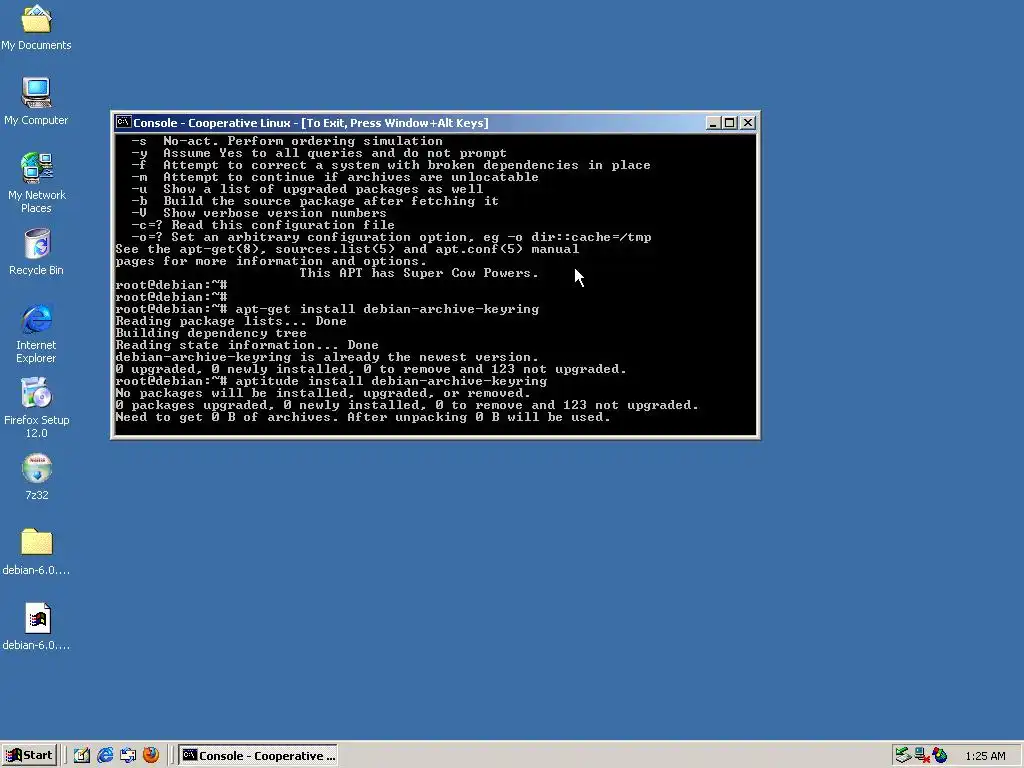The width and height of the screenshot is (1024, 768).
Task: Click Safely Remove Hardware tray icon
Action: 903,756
